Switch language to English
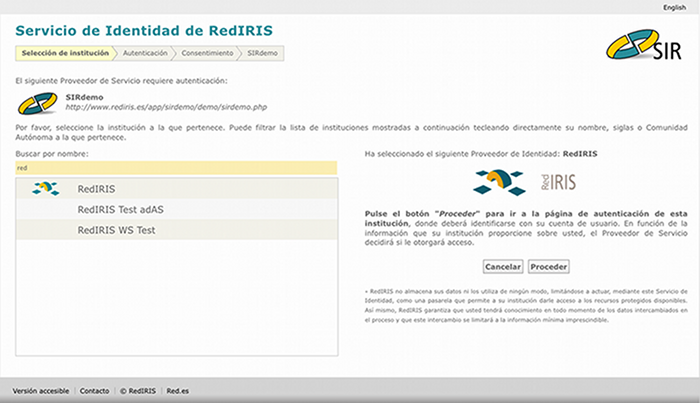This screenshot has height=403, width=700. pos(674,7)
